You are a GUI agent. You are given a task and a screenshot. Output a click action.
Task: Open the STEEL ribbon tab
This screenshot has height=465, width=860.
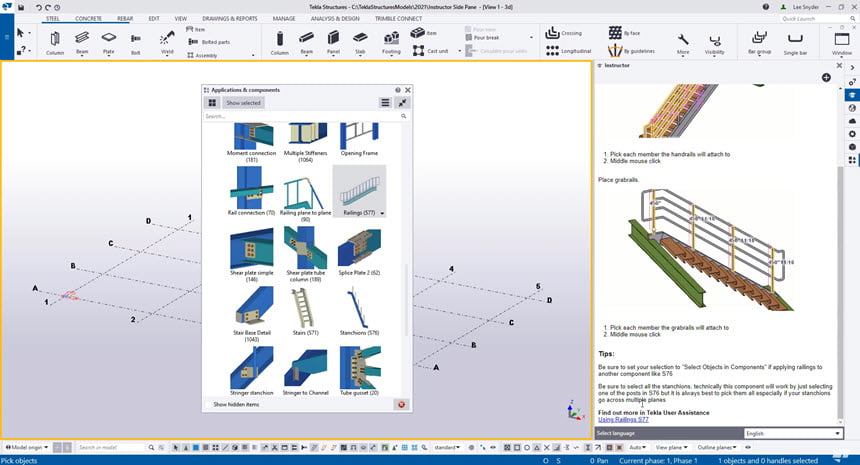(53, 19)
